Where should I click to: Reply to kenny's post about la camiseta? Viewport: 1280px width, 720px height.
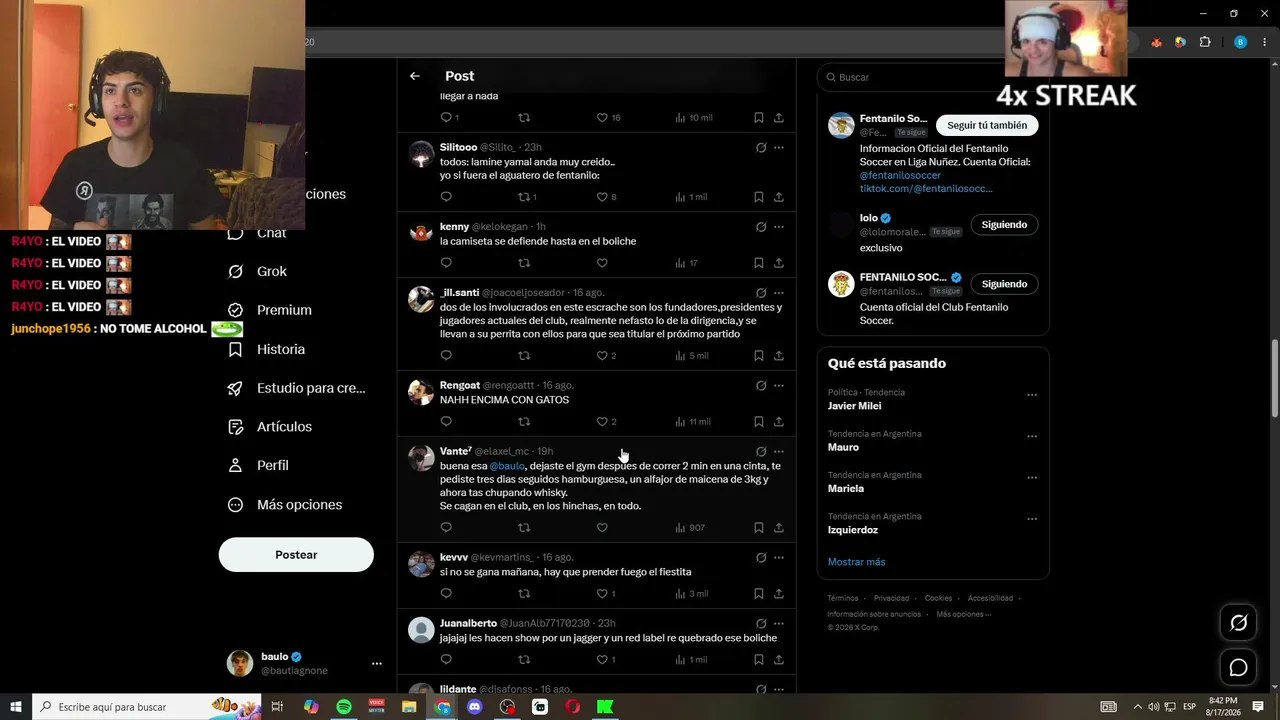pyautogui.click(x=446, y=263)
